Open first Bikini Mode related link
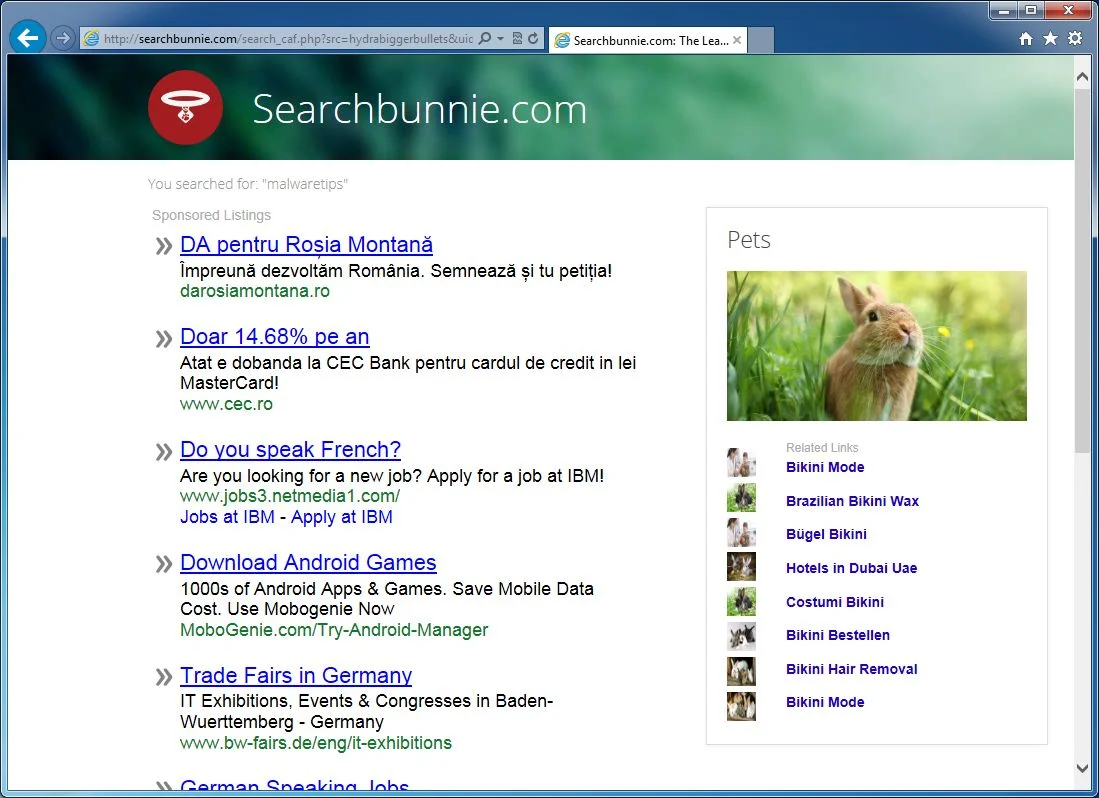 tap(825, 467)
